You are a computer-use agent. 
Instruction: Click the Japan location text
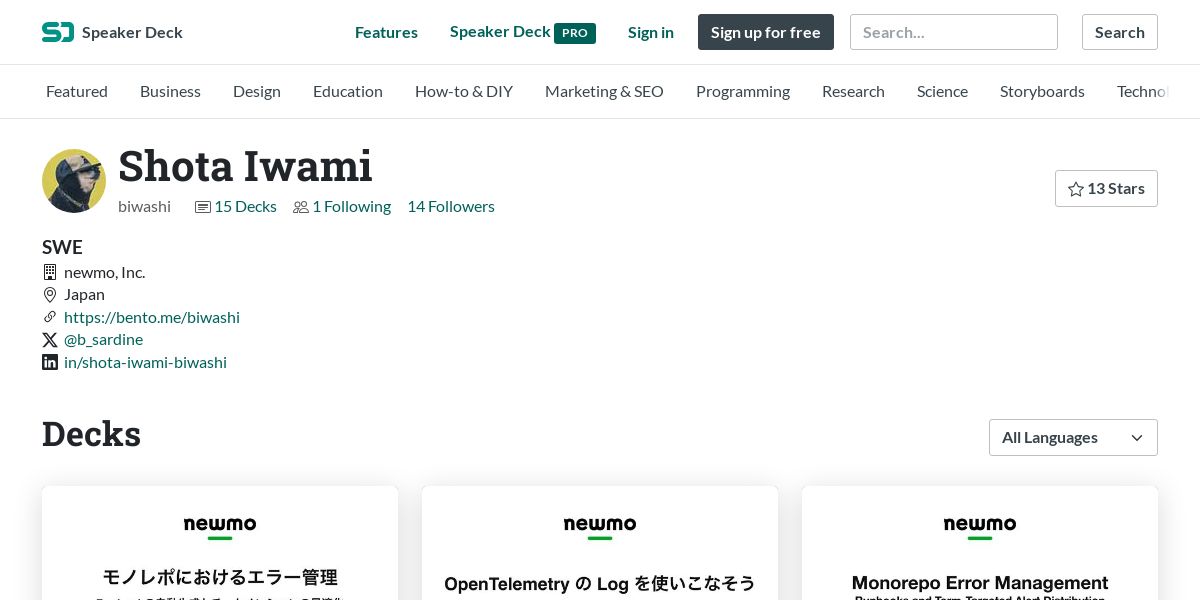(84, 294)
